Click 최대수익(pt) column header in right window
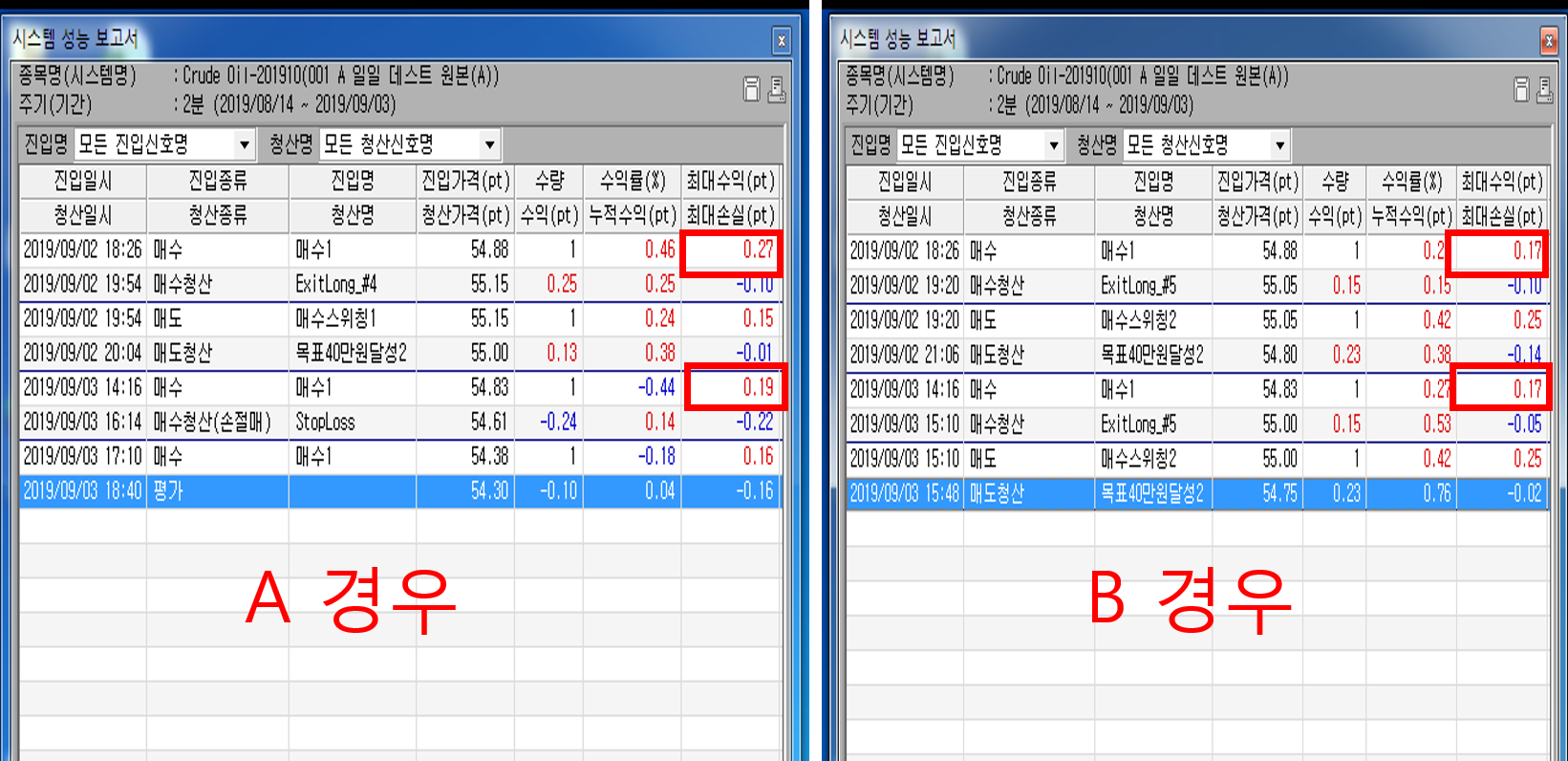This screenshot has height=761, width=1568. coord(1501,182)
